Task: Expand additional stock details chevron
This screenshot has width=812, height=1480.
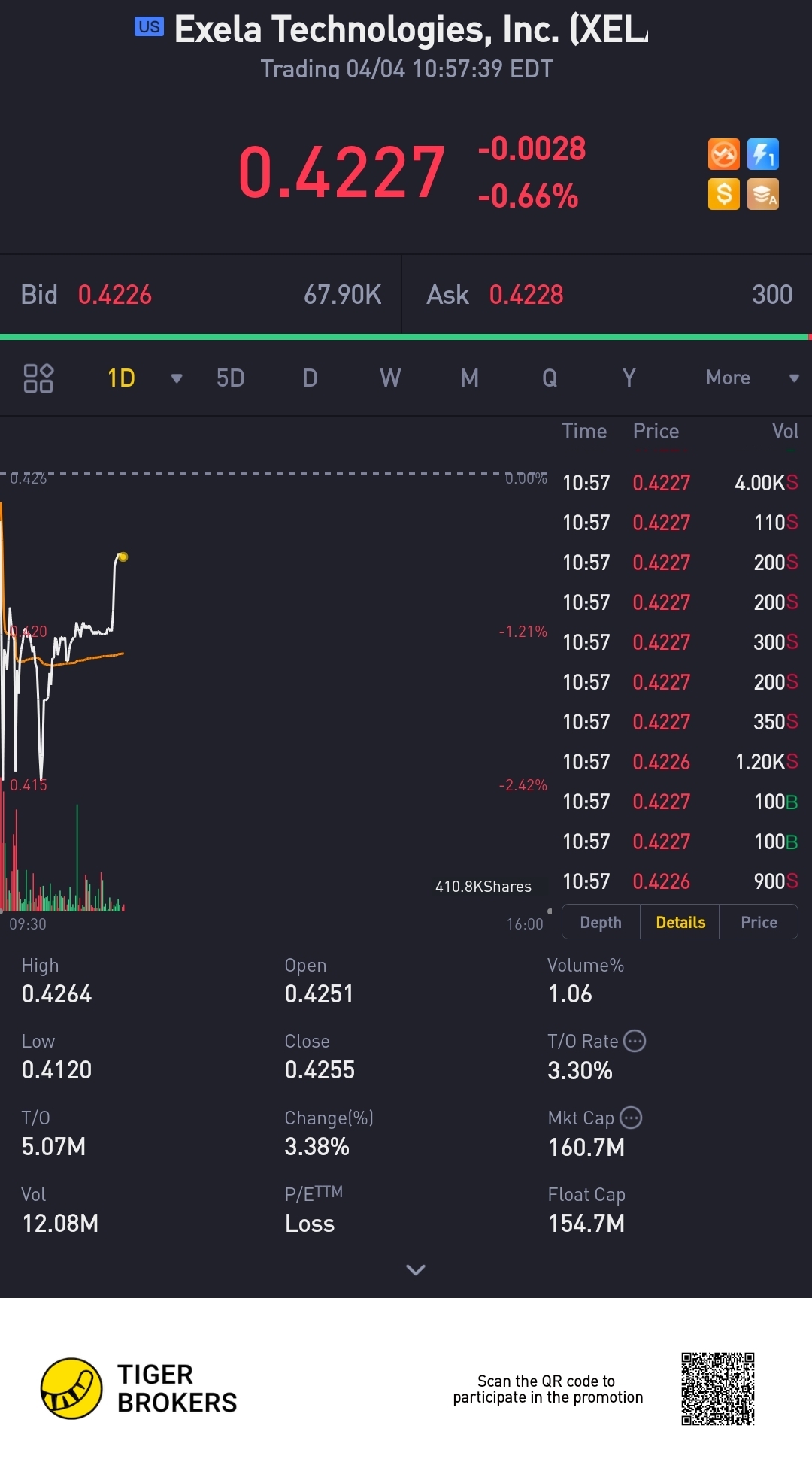Action: 416,1269
